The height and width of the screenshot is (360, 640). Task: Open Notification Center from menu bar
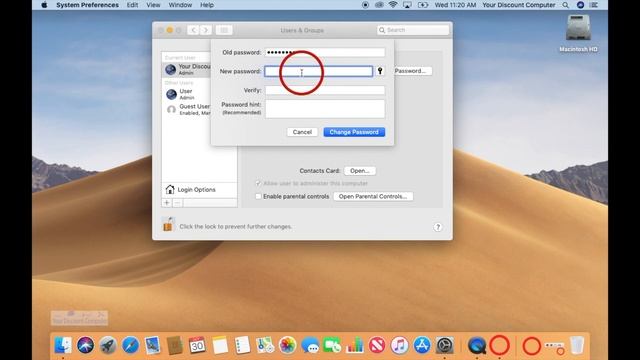(594, 5)
